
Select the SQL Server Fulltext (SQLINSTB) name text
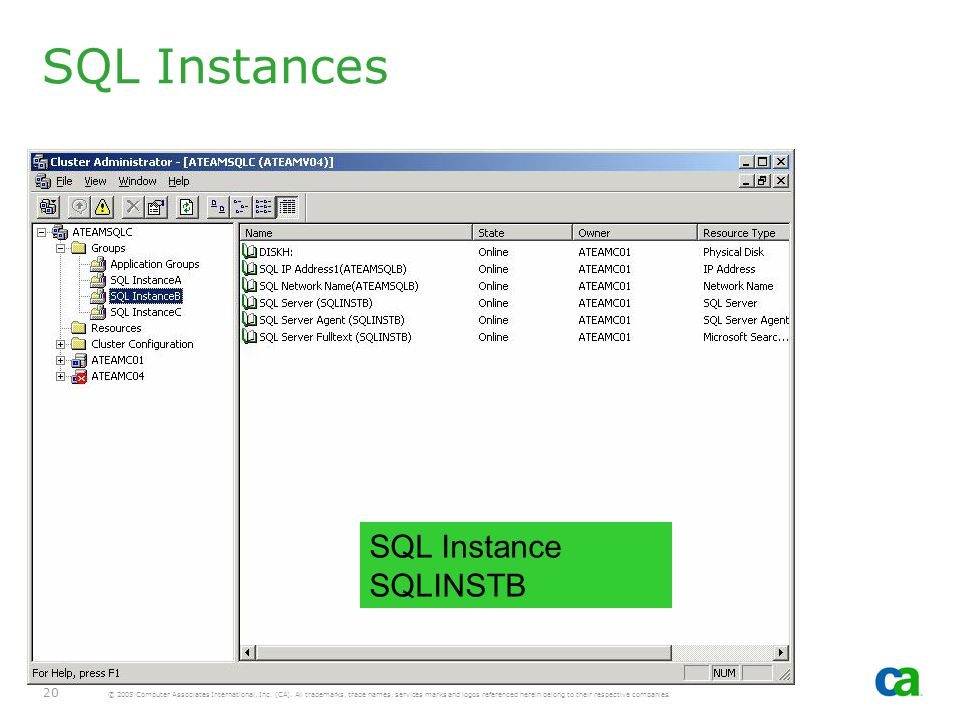pos(336,337)
